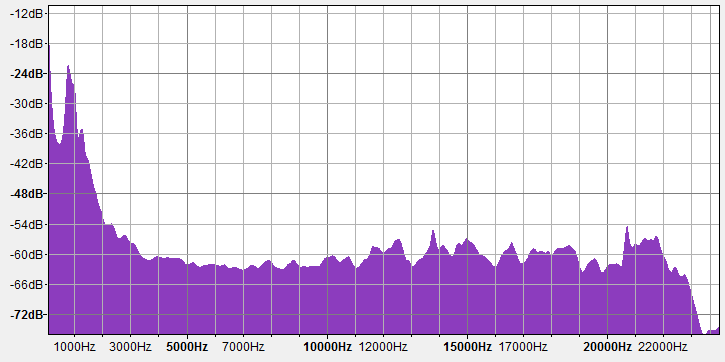Image resolution: width=725 pixels, height=362 pixels.
Task: Click the 20000Hz frequency label
Action: pos(607,347)
